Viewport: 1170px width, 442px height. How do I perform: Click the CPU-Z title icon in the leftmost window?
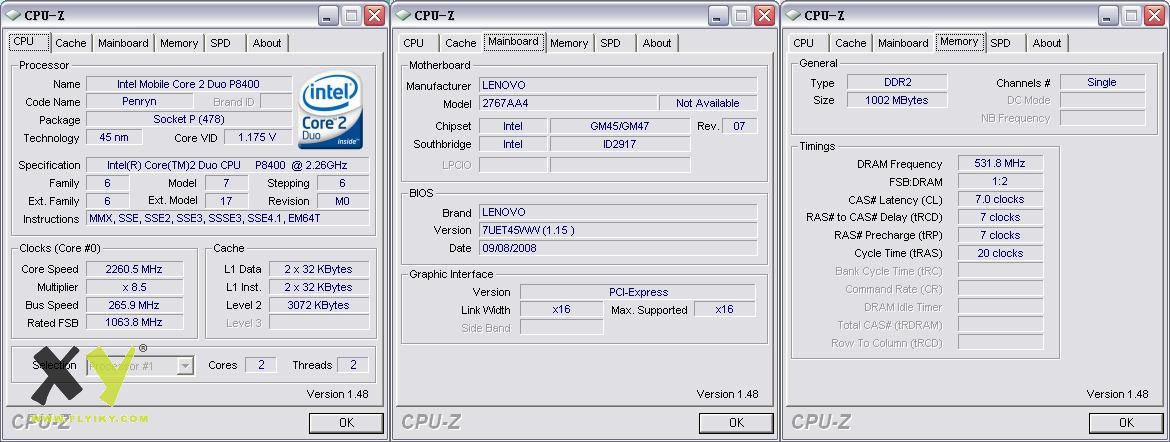tap(11, 15)
